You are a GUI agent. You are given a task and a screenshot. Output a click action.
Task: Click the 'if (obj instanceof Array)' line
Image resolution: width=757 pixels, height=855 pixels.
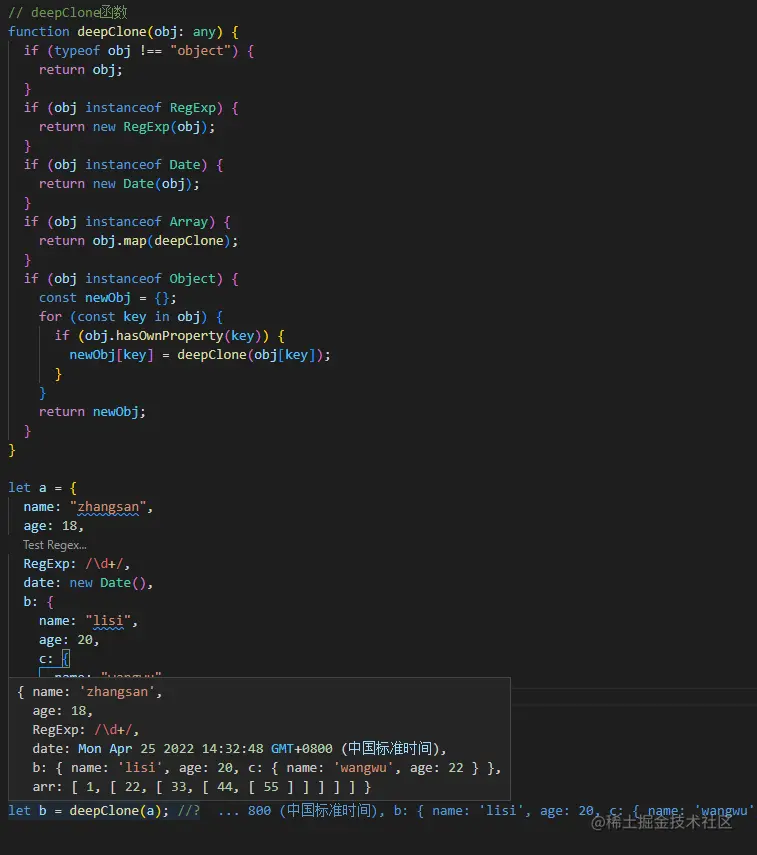point(127,222)
